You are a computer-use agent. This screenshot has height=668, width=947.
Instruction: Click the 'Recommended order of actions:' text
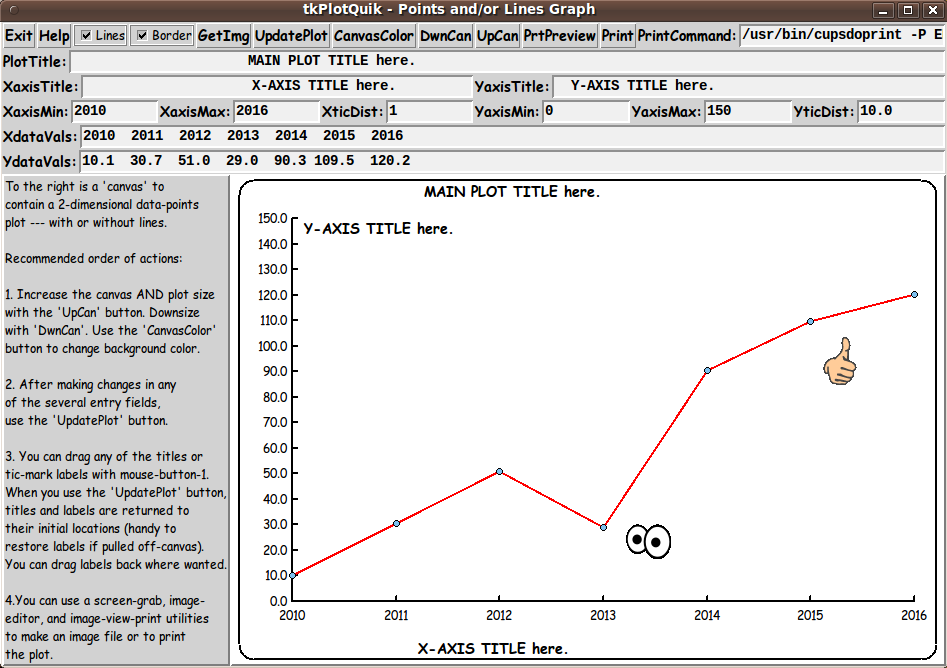pyautogui.click(x=94, y=259)
